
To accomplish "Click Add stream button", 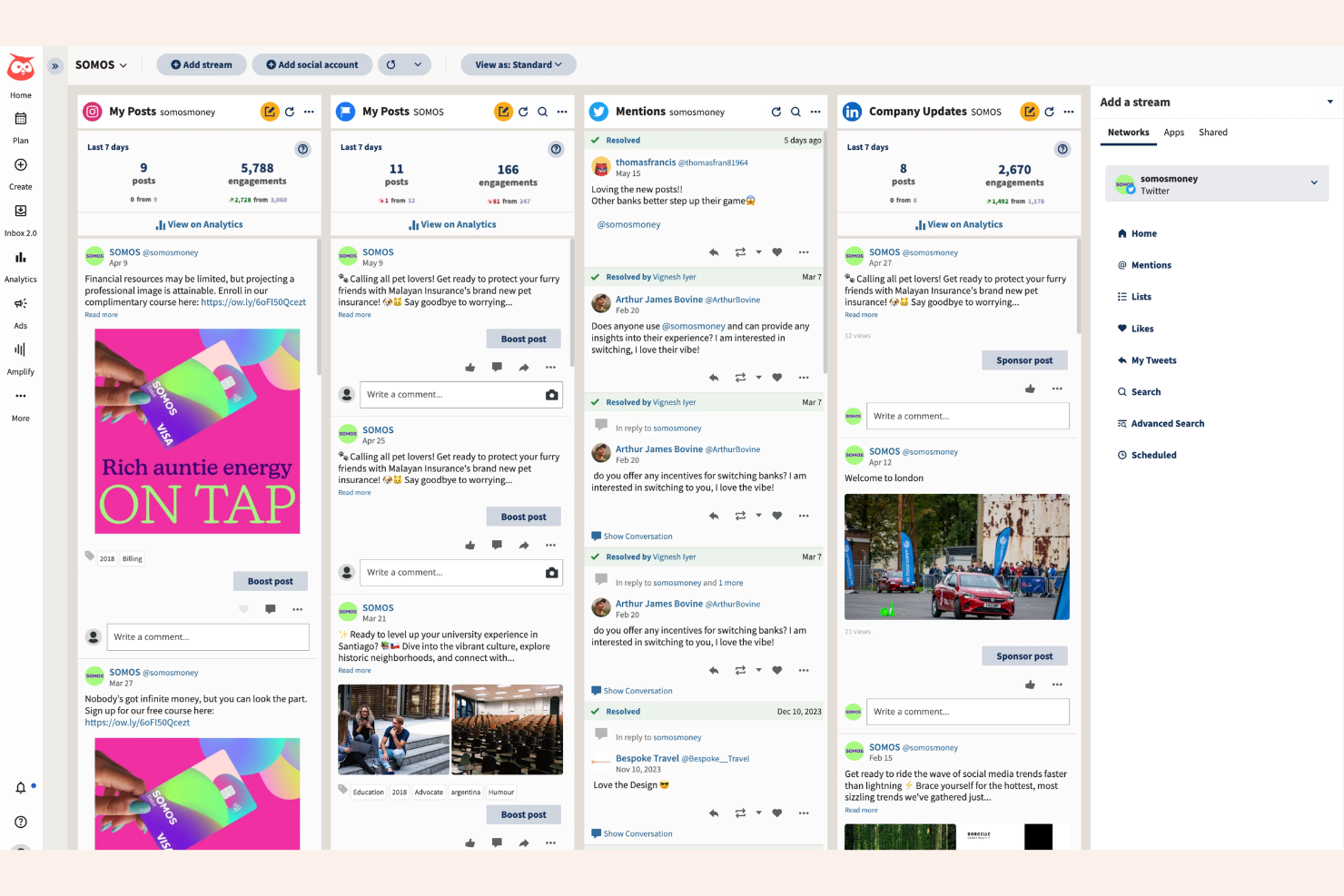I will [x=202, y=64].
